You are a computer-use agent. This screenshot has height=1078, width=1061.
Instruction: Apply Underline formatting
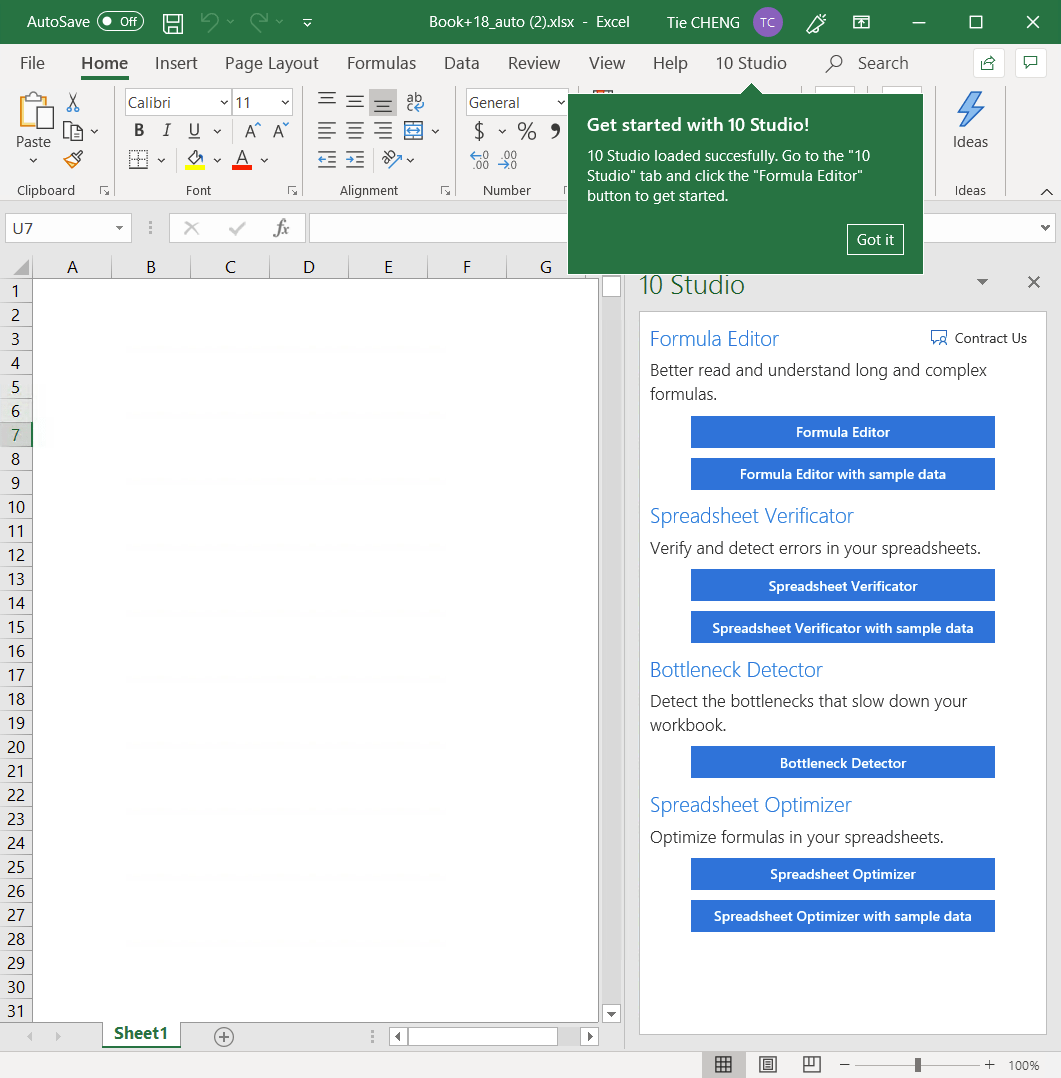tap(195, 131)
